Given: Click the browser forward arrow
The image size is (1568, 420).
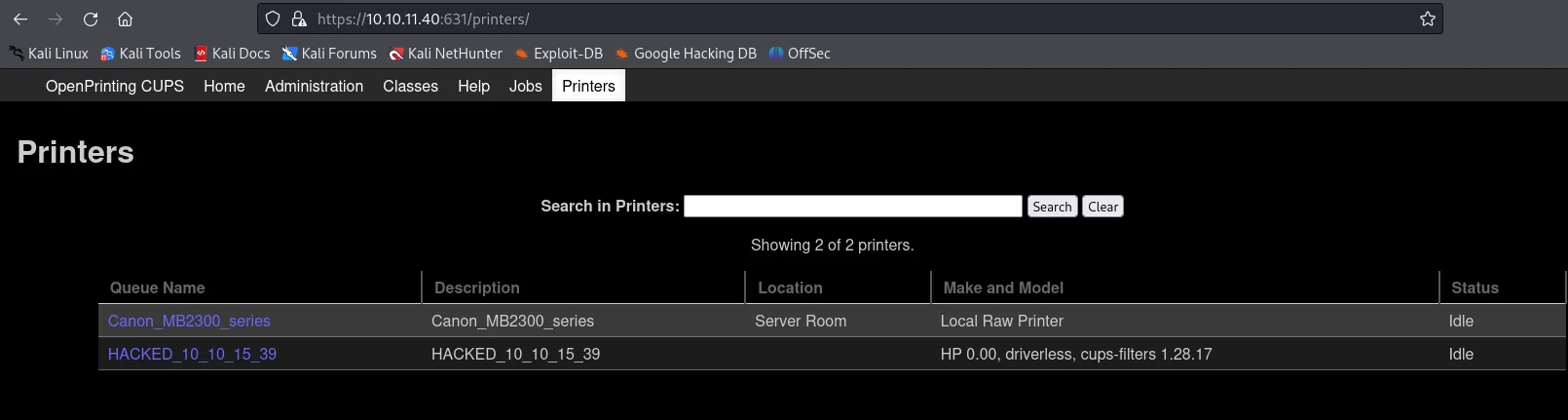Looking at the screenshot, I should pos(56,19).
